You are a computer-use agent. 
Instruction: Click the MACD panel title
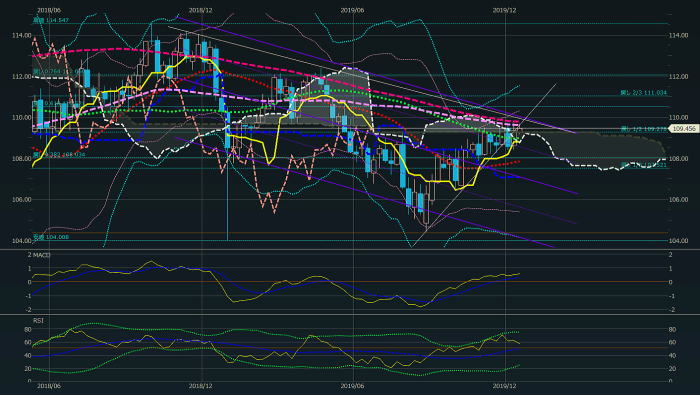click(41, 255)
